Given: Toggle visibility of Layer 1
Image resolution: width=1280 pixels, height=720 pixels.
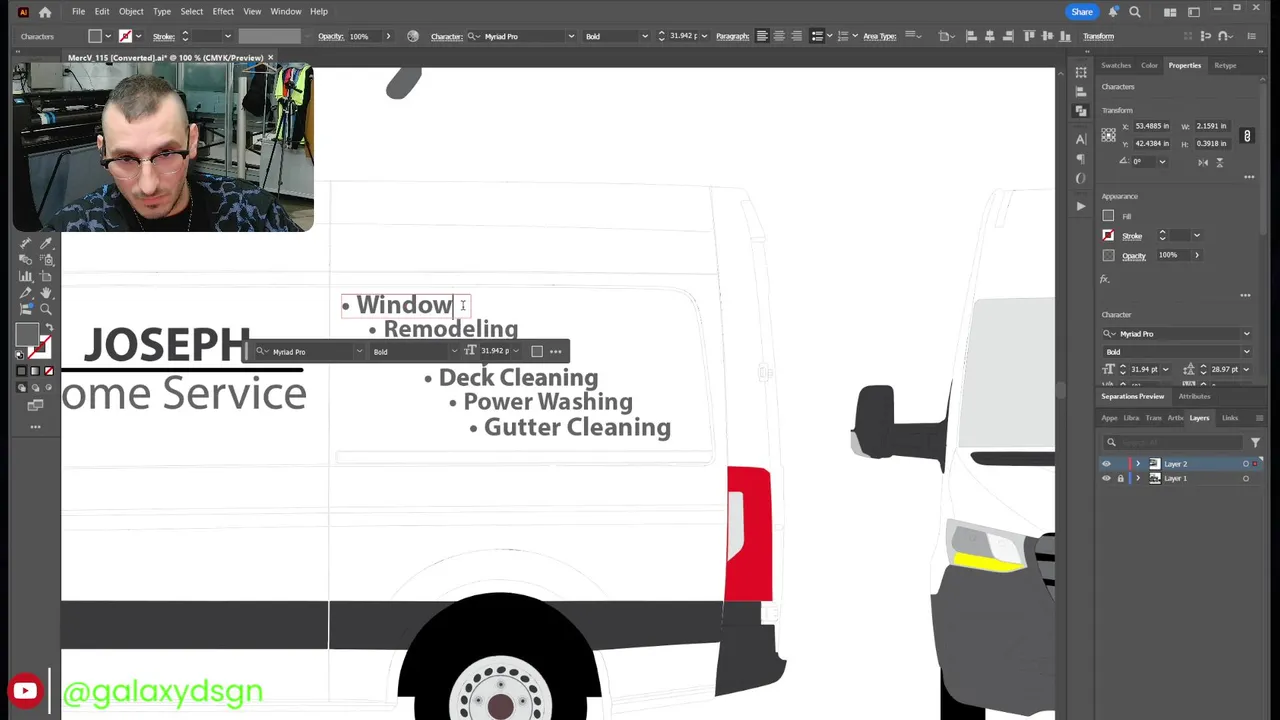Looking at the screenshot, I should 1106,479.
